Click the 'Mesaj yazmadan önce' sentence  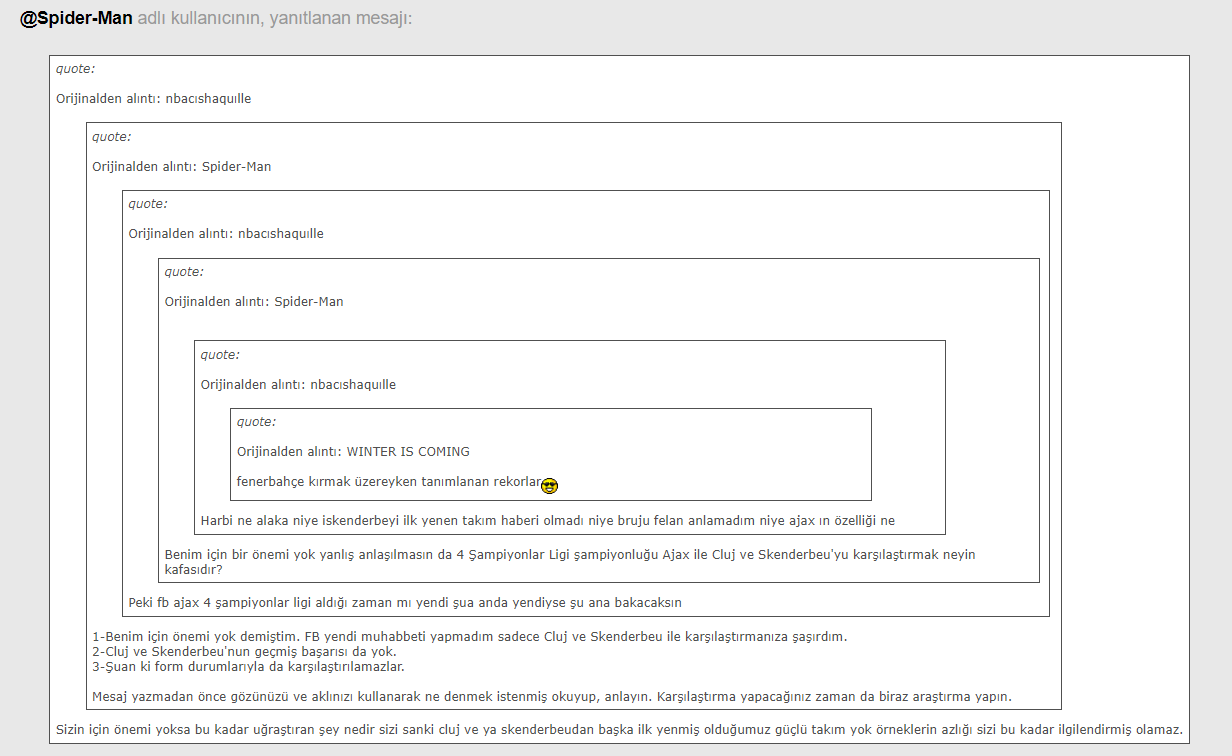tap(551, 697)
